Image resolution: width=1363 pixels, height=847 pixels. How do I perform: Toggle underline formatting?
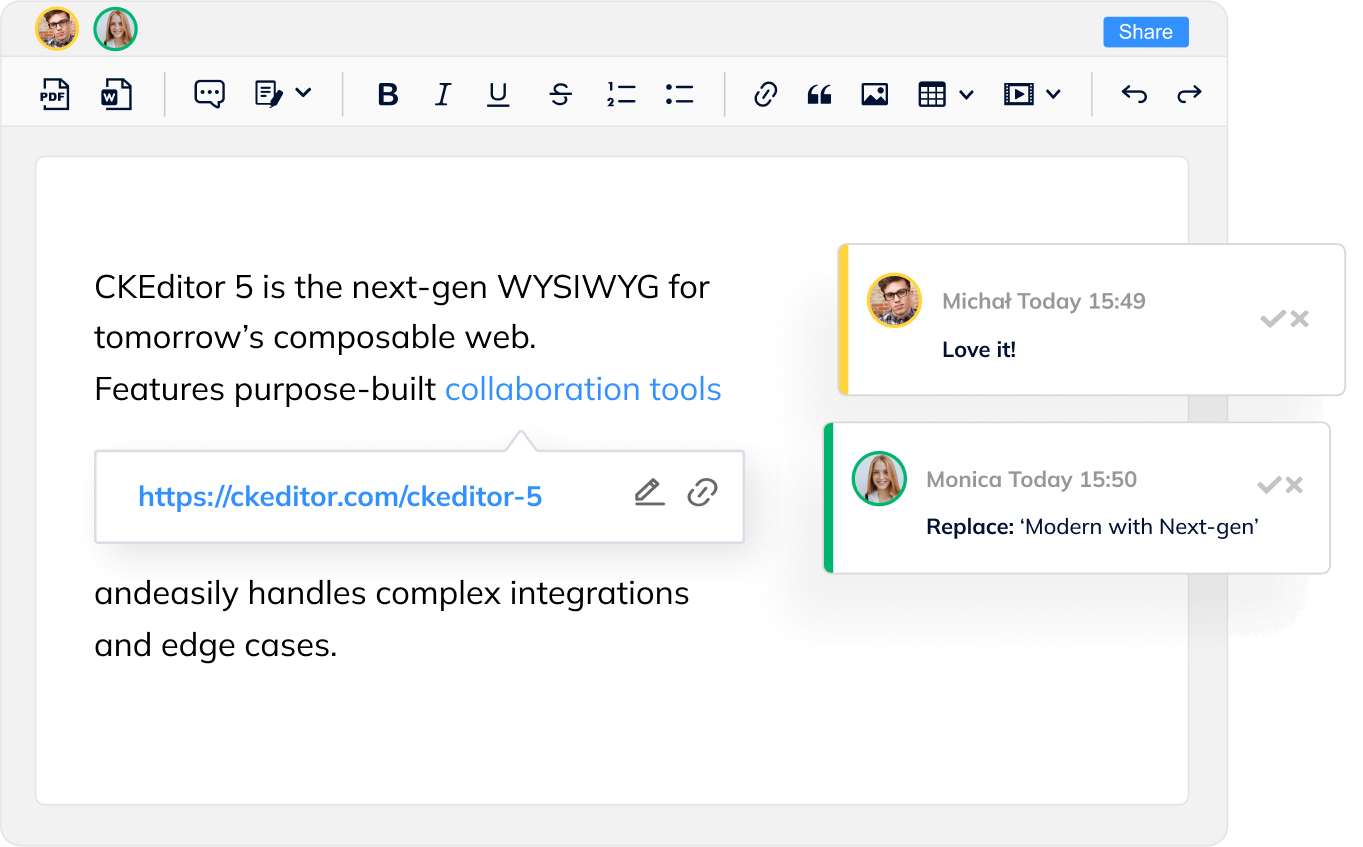(x=498, y=95)
